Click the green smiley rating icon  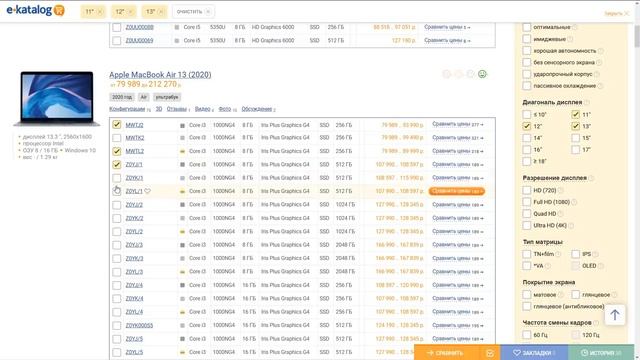pos(482,74)
